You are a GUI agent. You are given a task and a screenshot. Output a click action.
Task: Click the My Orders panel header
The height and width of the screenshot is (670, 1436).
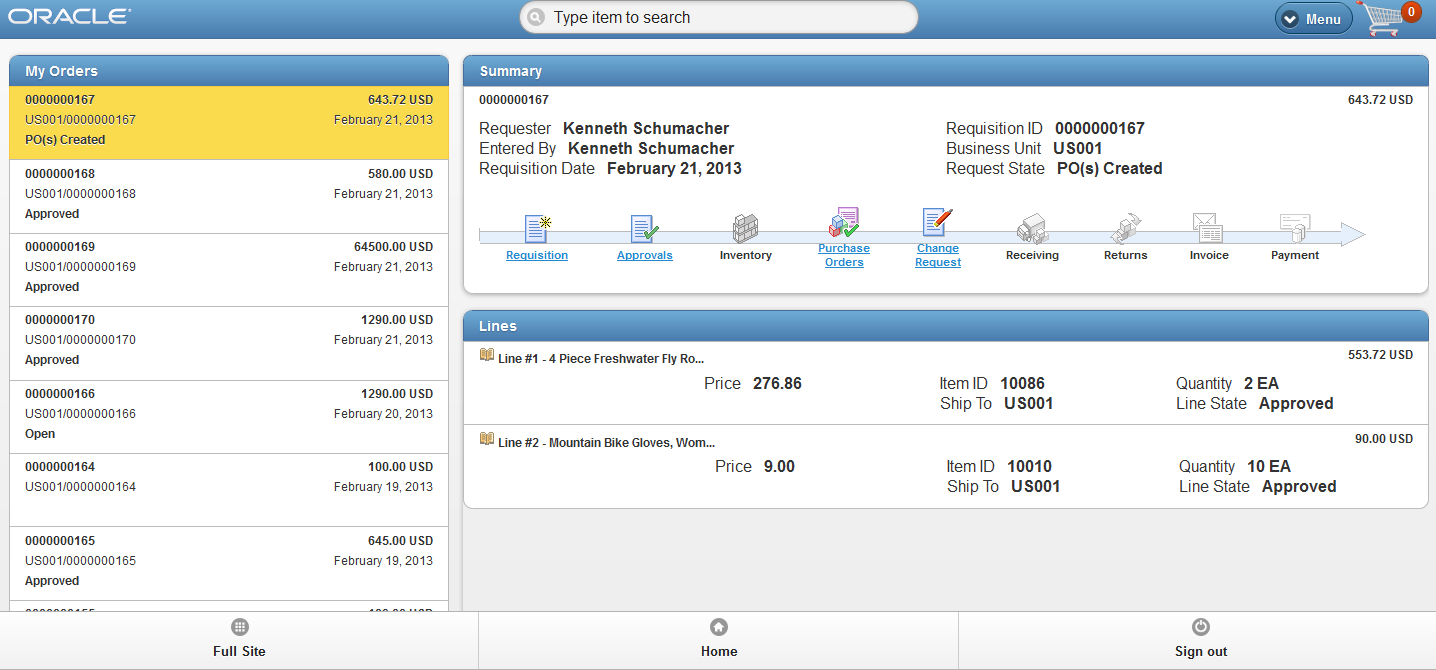tap(229, 71)
